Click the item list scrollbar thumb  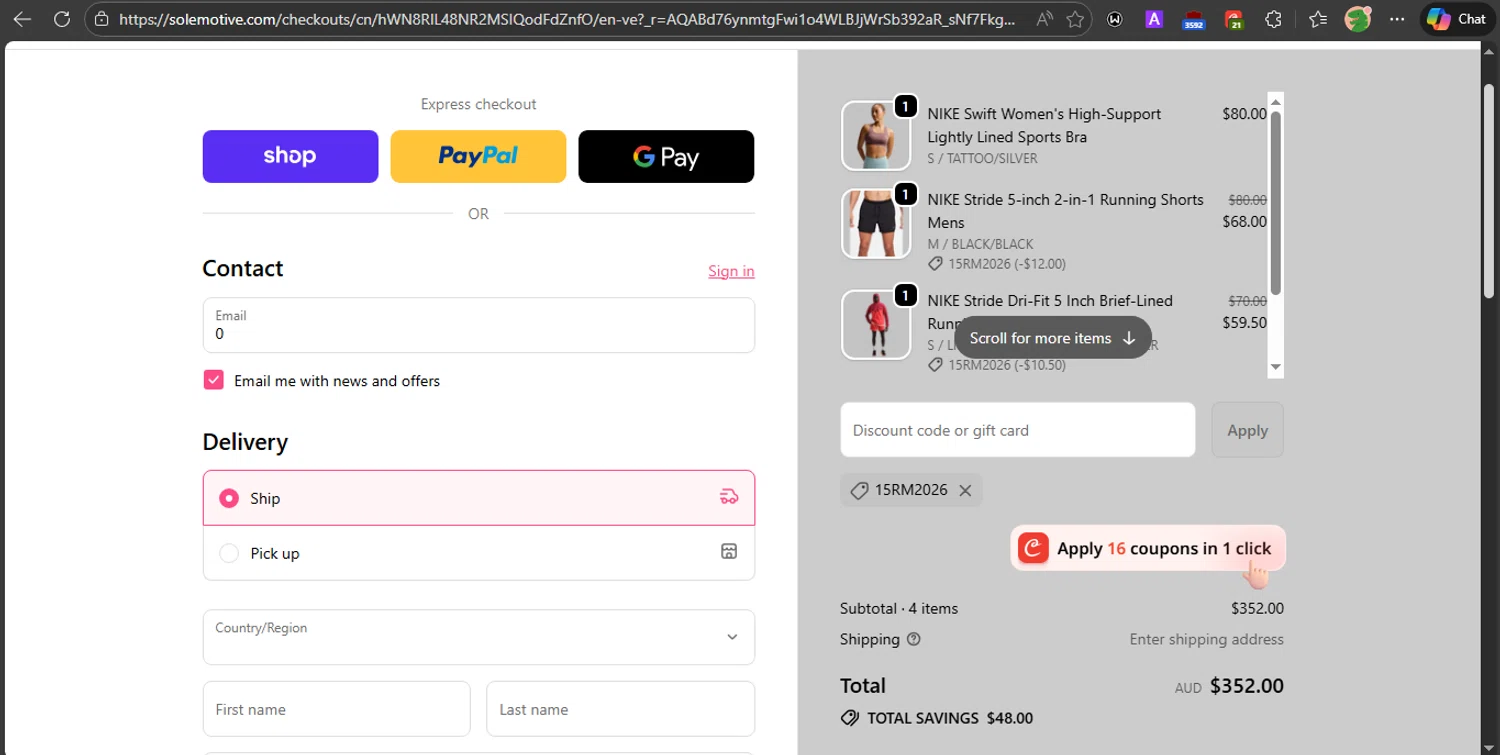[1275, 203]
